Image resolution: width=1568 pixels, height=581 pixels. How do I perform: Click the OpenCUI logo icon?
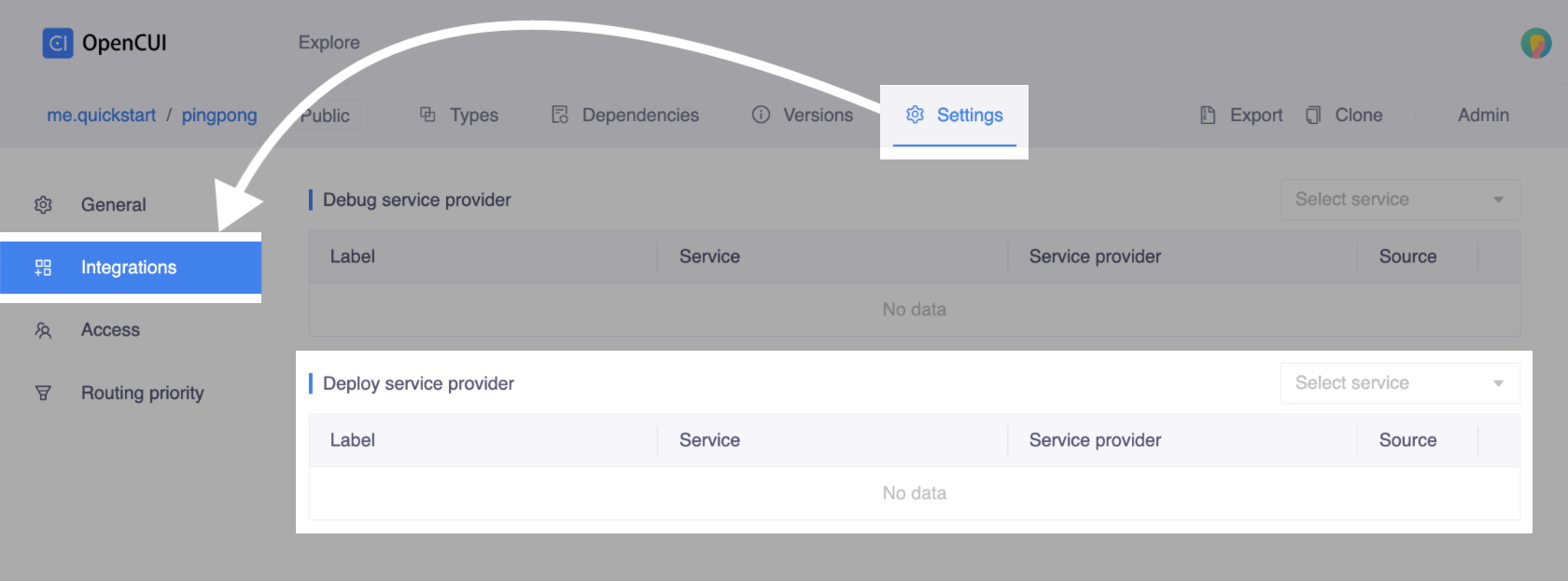click(x=57, y=43)
